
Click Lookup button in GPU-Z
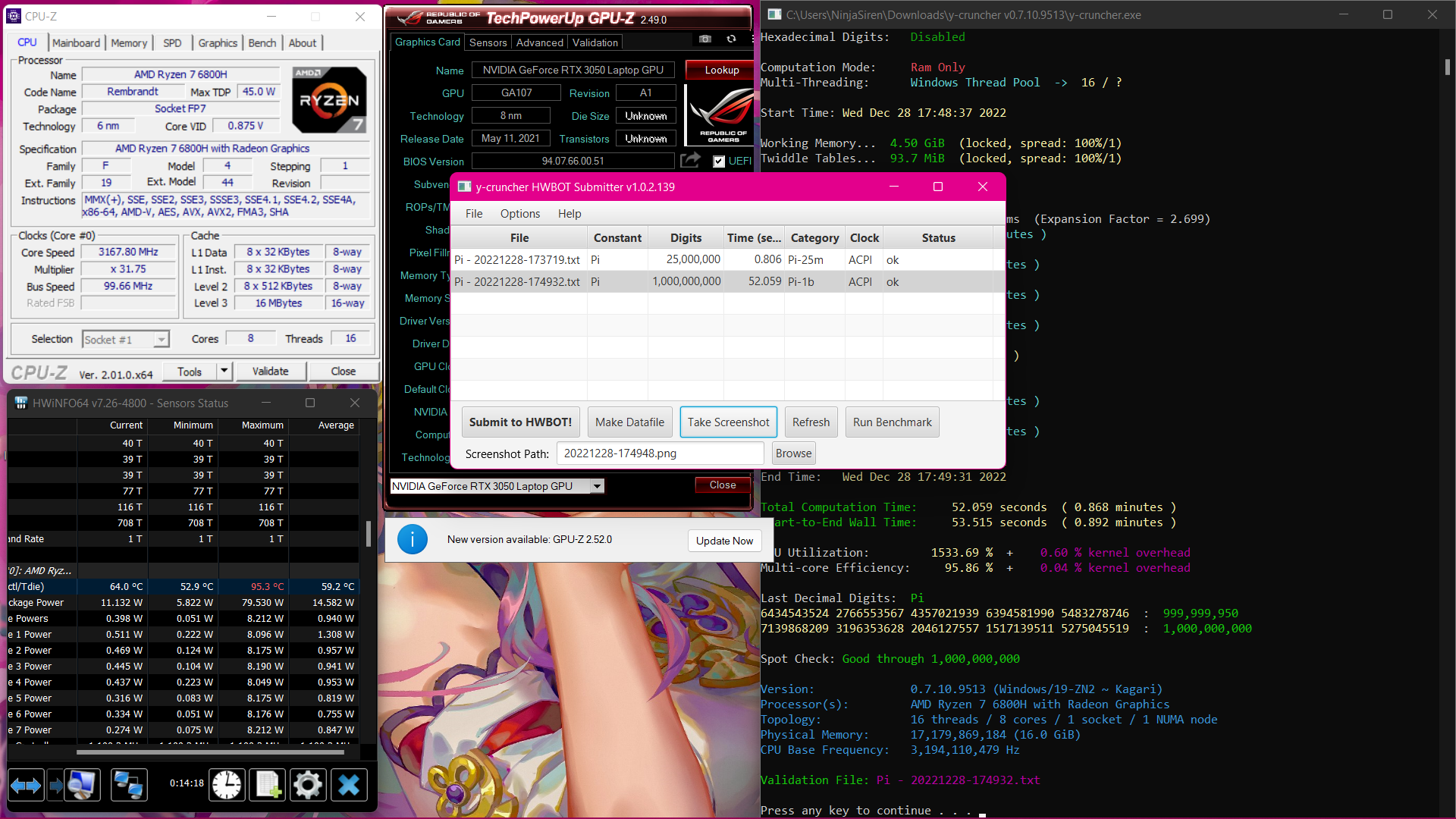click(x=721, y=70)
